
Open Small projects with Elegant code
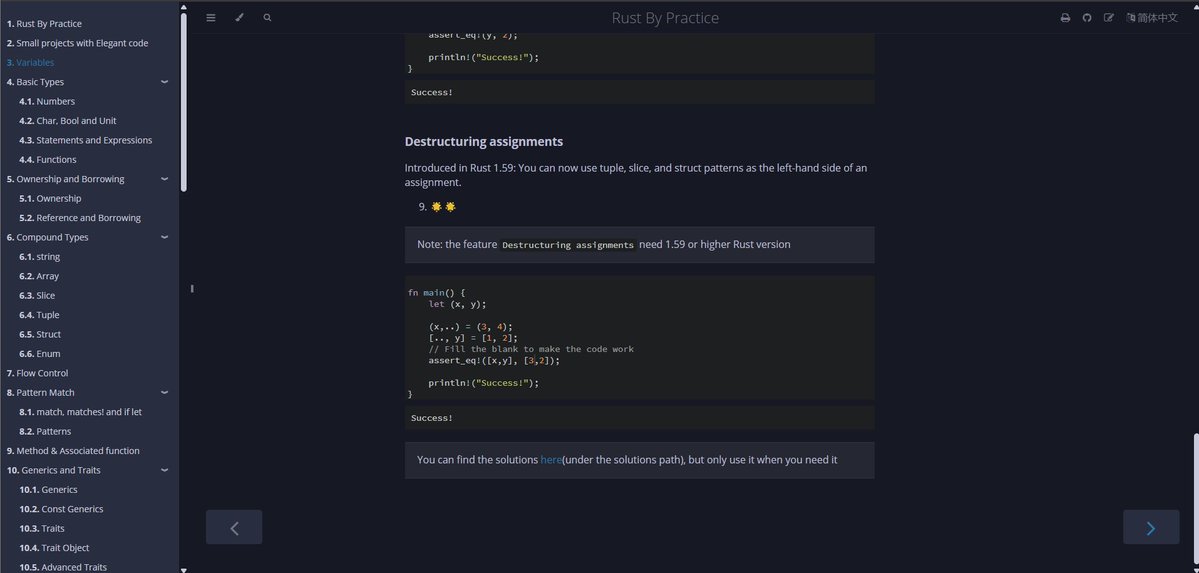click(77, 43)
